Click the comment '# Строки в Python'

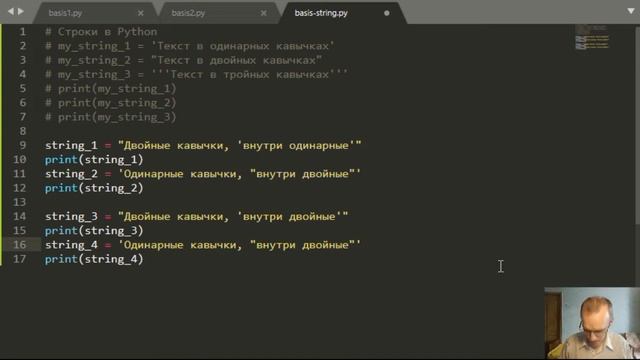(x=101, y=32)
